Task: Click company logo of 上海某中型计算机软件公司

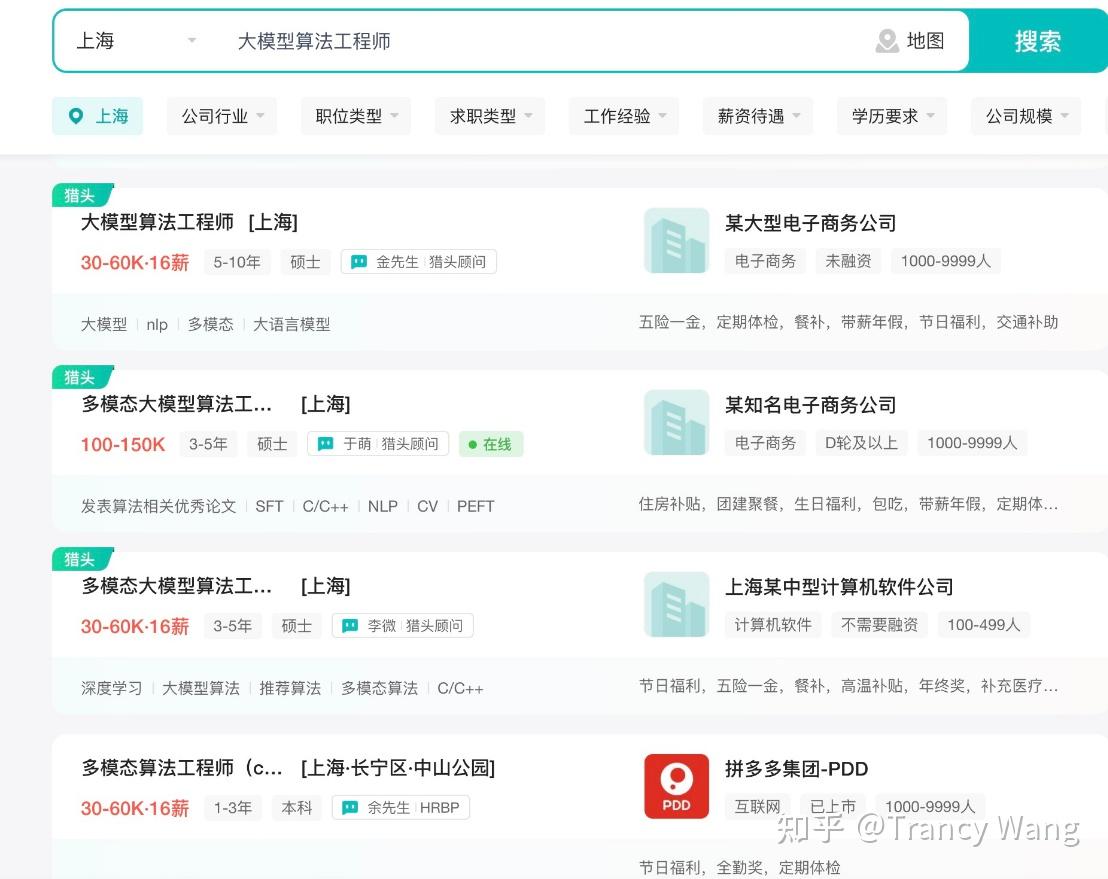Action: [676, 604]
